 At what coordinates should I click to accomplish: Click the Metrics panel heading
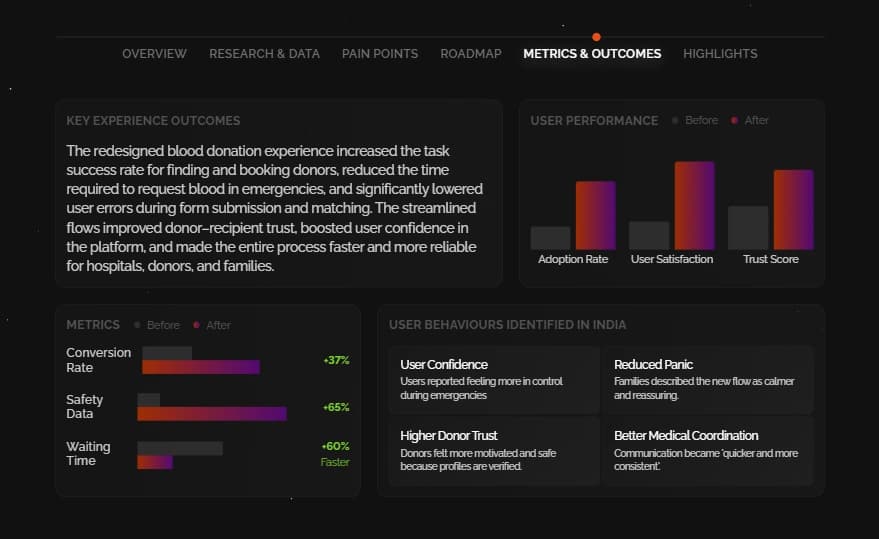[93, 325]
